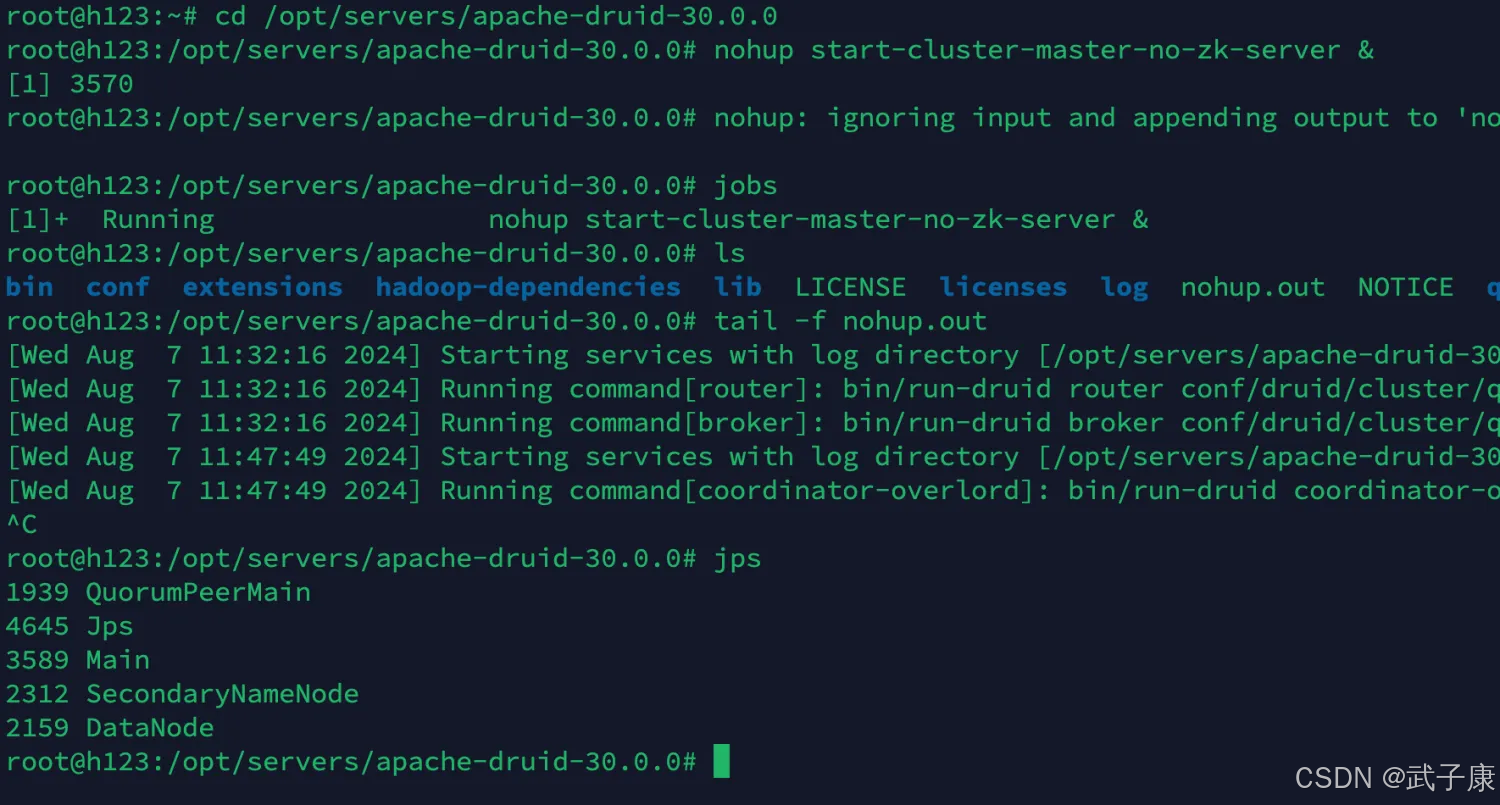This screenshot has width=1500, height=805.
Task: Click the 'QuorumPeerMain' process entry
Action: (x=198, y=593)
